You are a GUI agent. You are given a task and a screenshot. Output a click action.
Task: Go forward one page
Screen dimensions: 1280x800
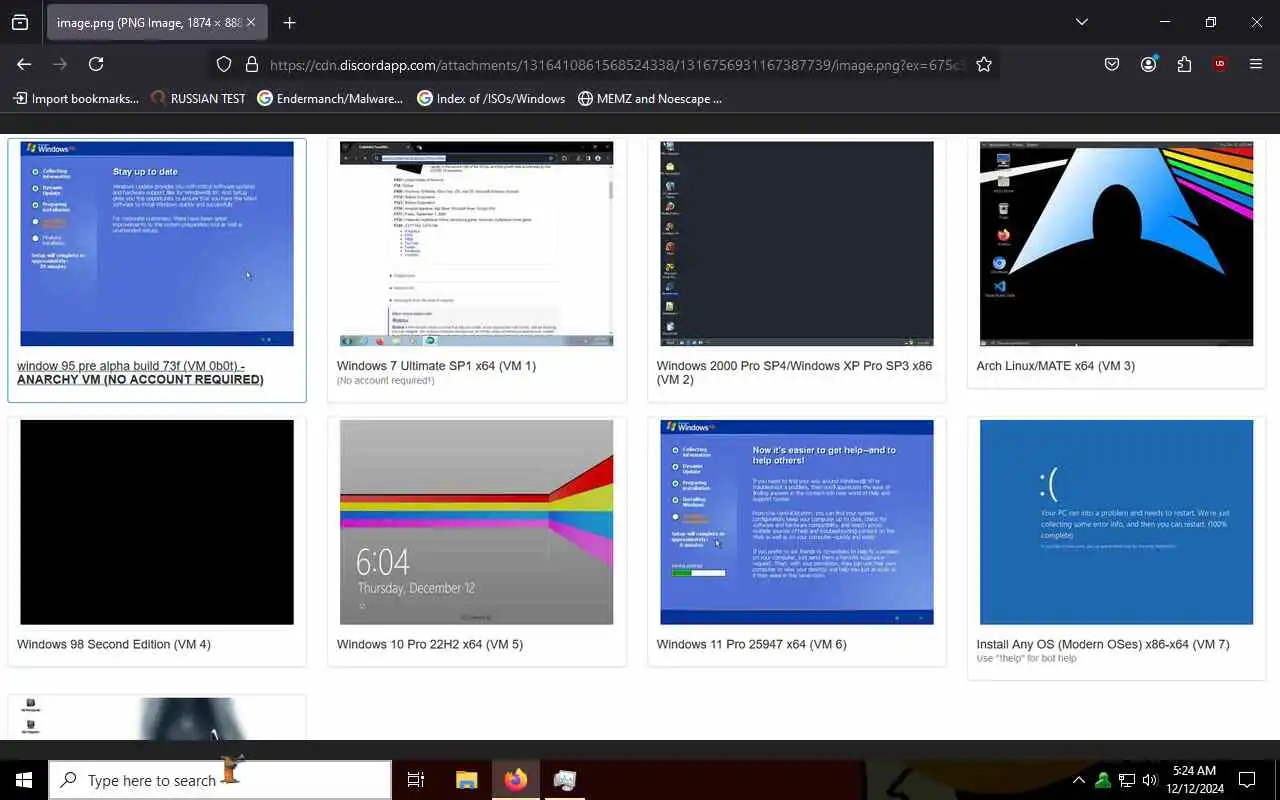(x=60, y=64)
